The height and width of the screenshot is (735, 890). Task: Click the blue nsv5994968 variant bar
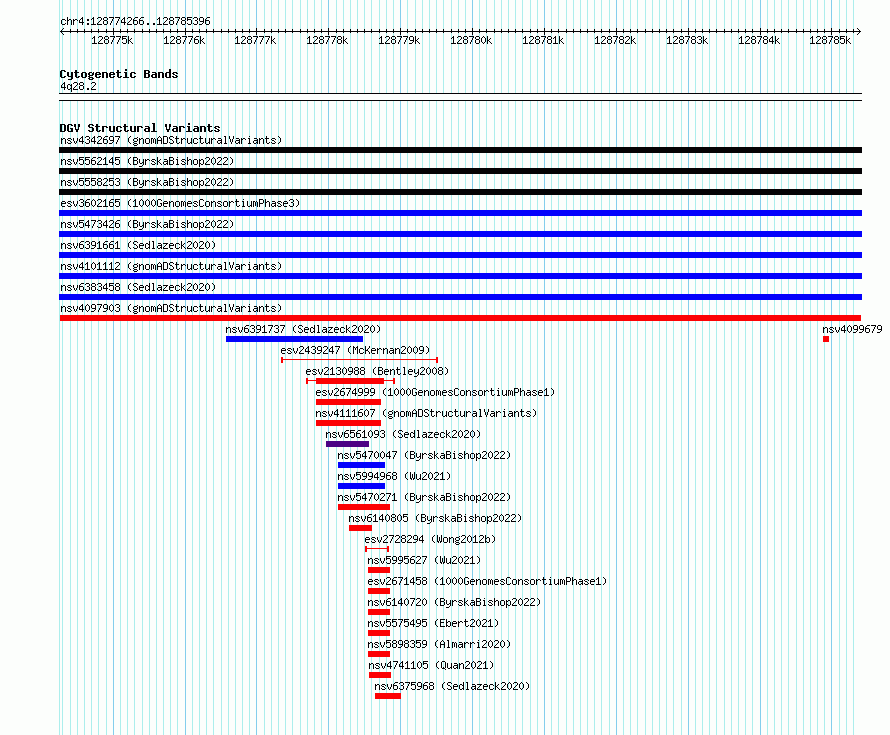[362, 486]
